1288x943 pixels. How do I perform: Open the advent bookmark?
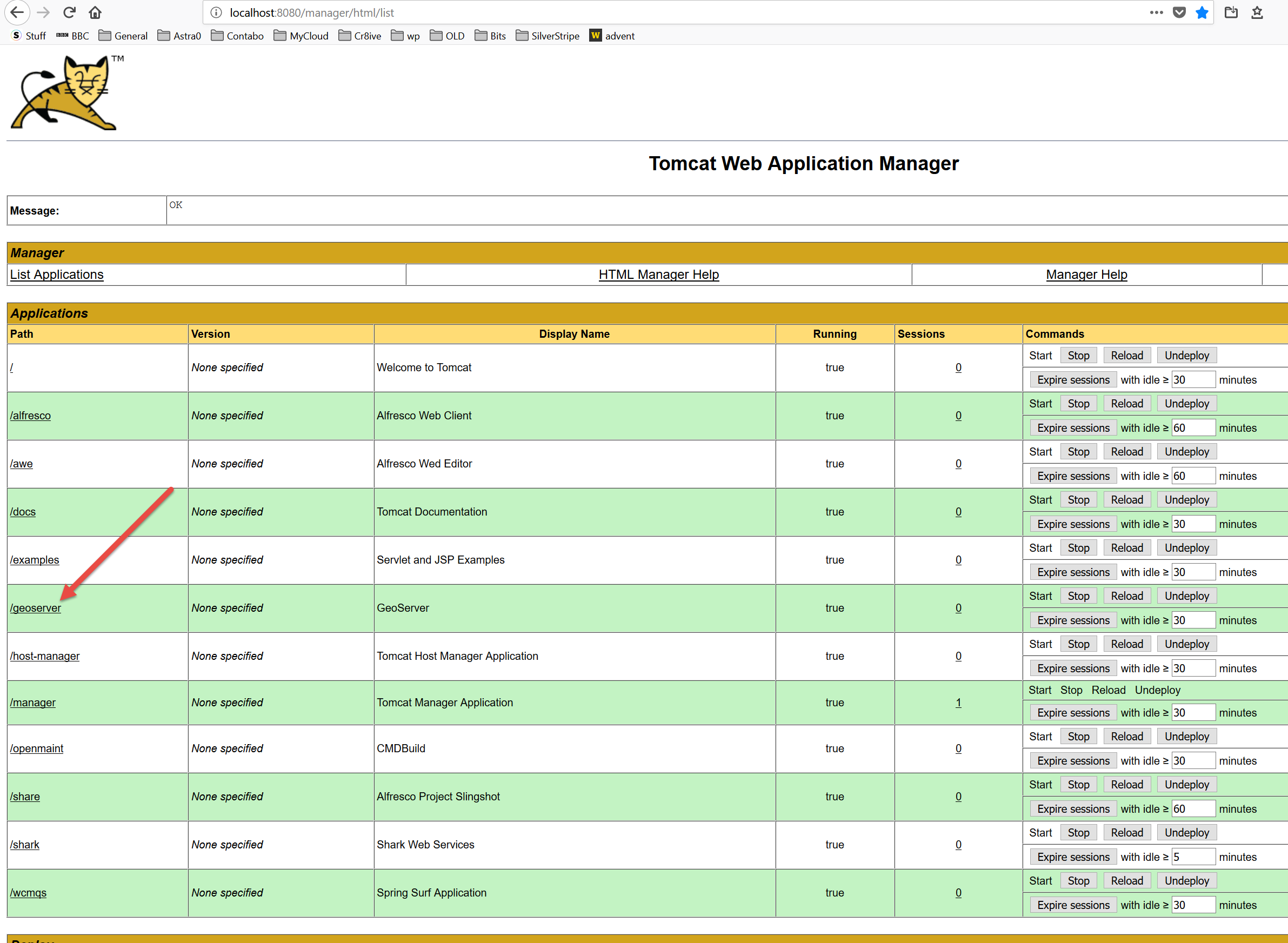(611, 36)
